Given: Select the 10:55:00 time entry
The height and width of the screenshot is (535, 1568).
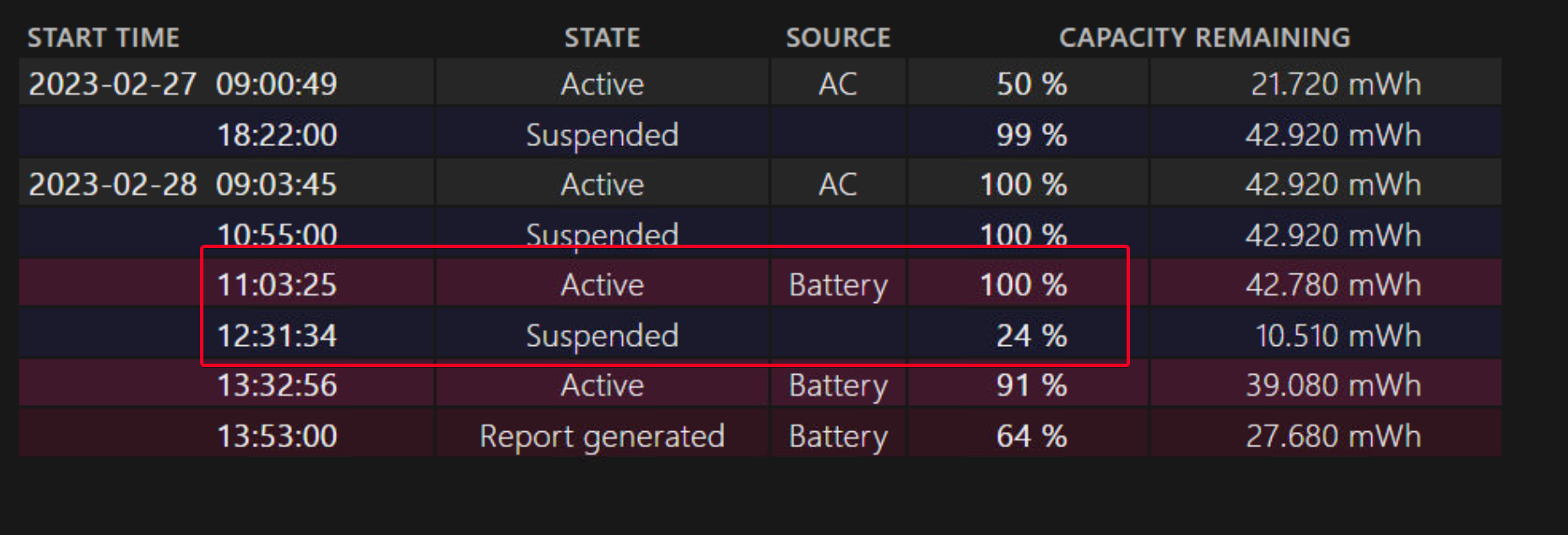Looking at the screenshot, I should click(x=277, y=234).
